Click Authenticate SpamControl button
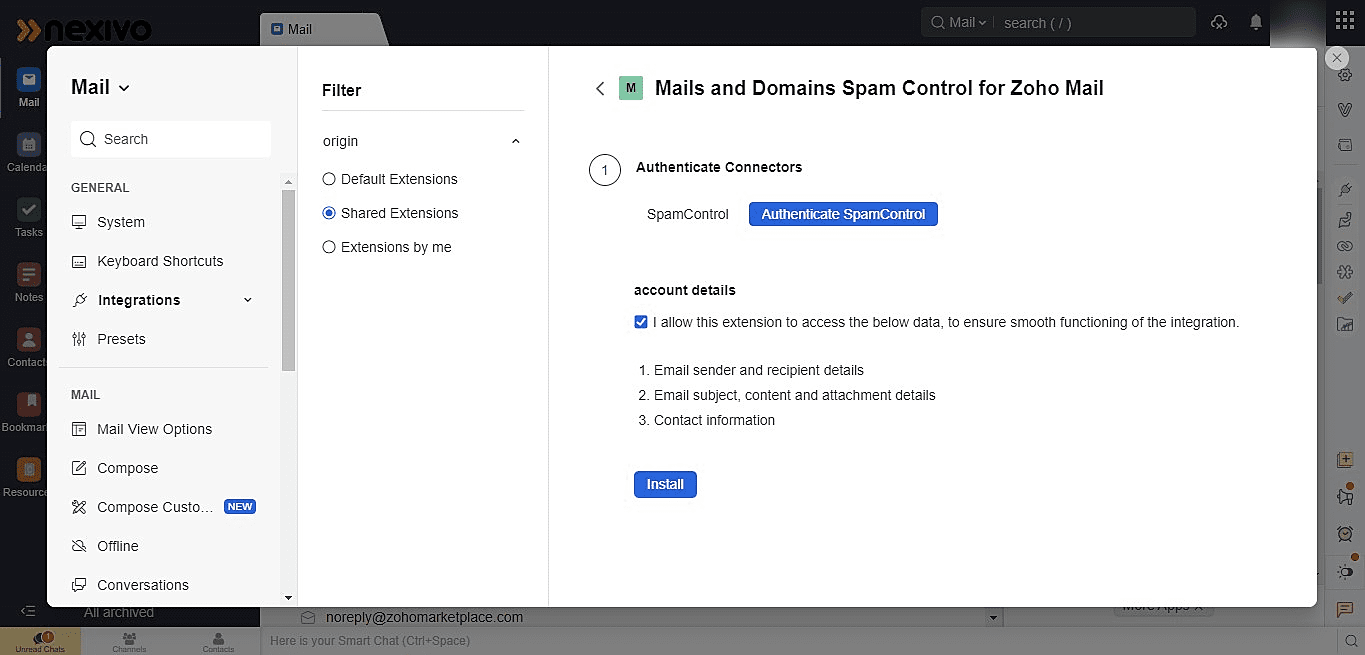 [843, 214]
